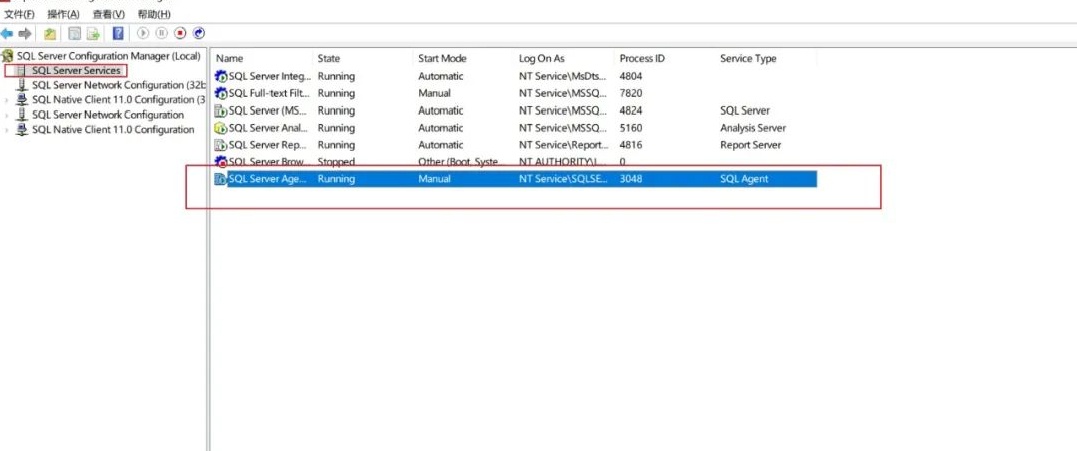This screenshot has height=451, width=1077.
Task: Click the Pause Service toolbar icon
Action: click(161, 33)
